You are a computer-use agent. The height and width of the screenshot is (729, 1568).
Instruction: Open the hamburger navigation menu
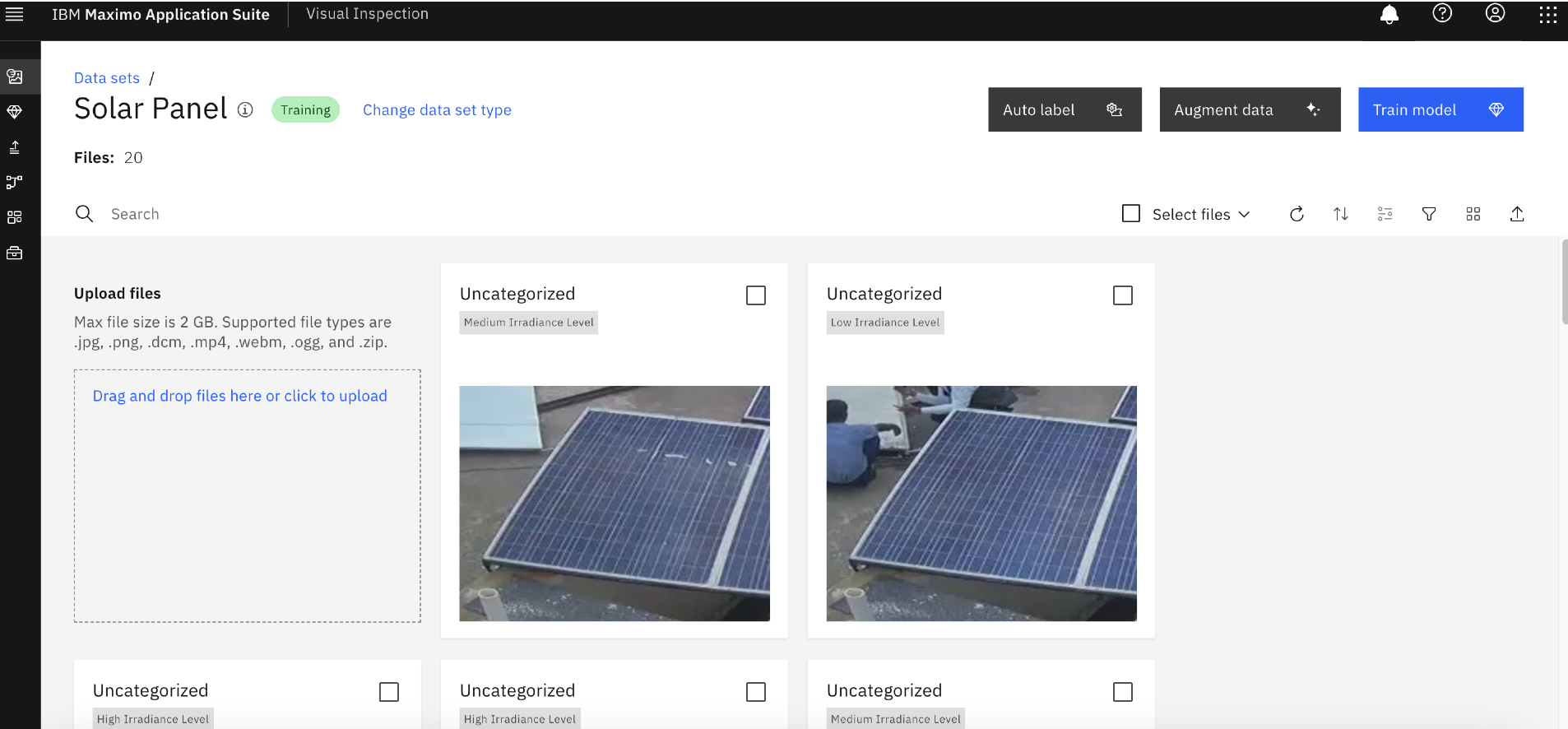coord(14,14)
